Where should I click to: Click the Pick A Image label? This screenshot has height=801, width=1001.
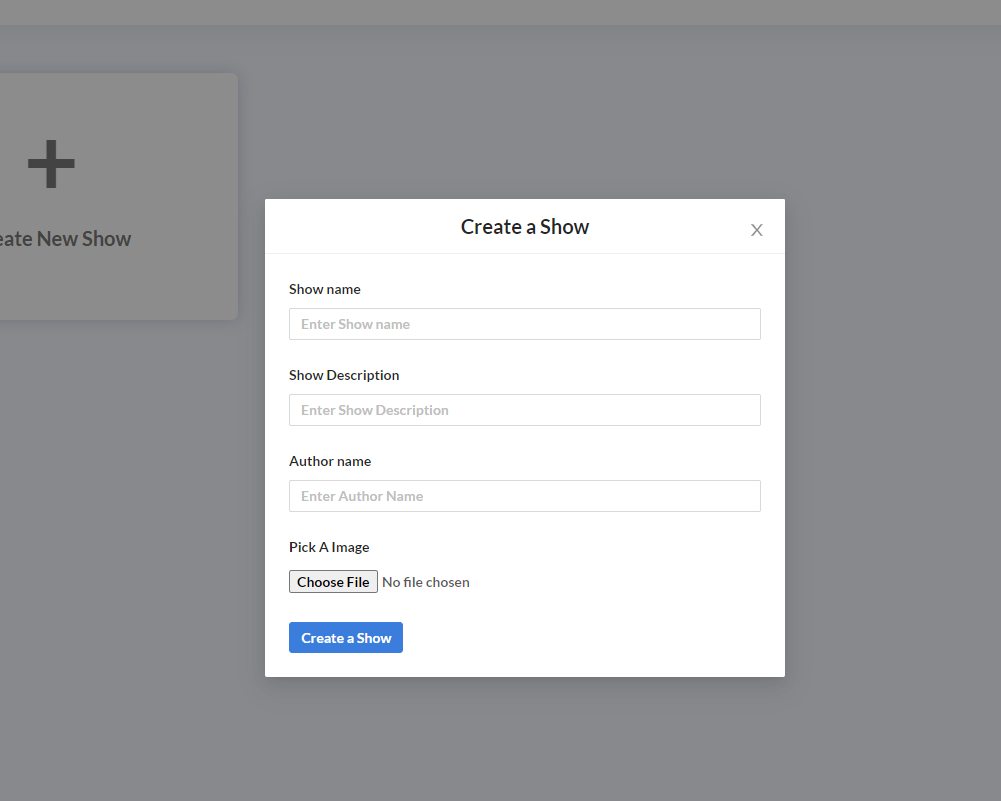329,547
